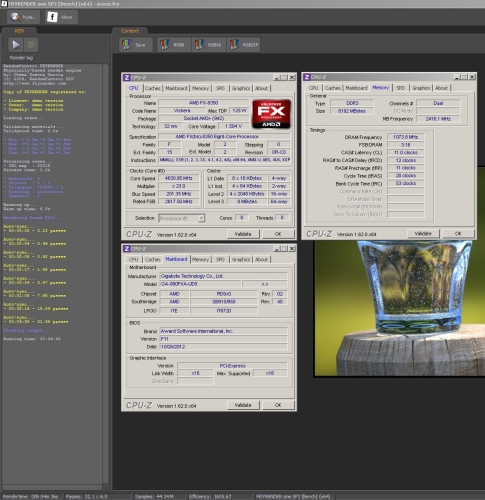Minimize the Mainboard CPU-Z window

277,249
